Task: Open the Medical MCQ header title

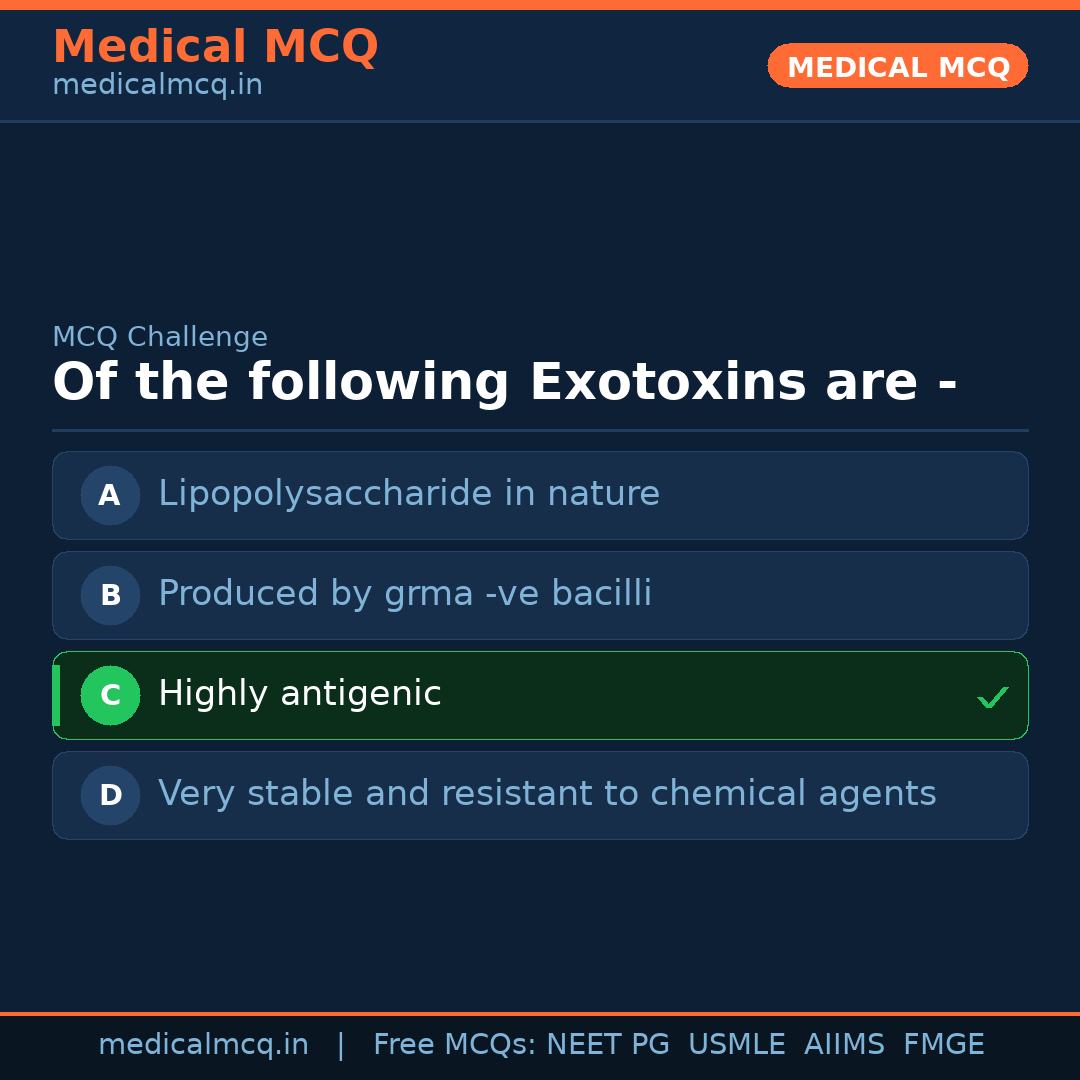Action: coord(215,47)
